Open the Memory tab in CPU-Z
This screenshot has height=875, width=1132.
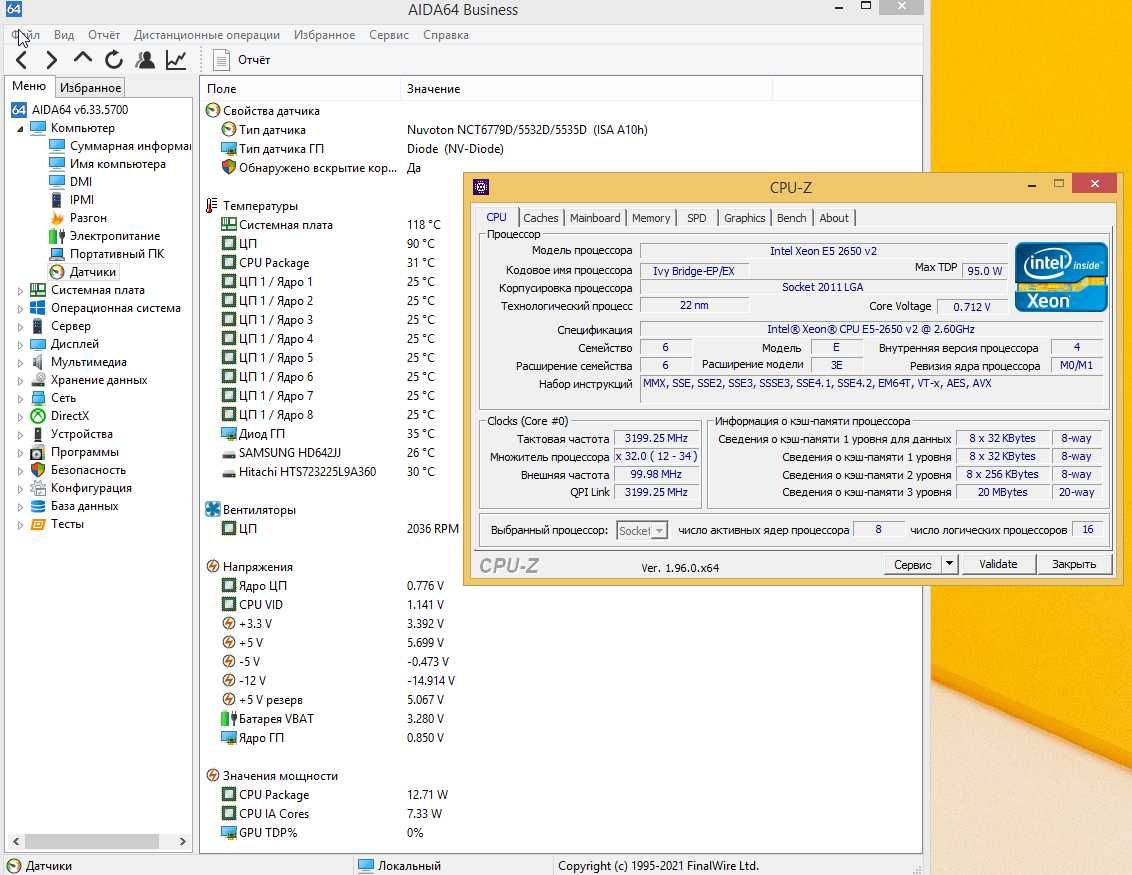650,218
